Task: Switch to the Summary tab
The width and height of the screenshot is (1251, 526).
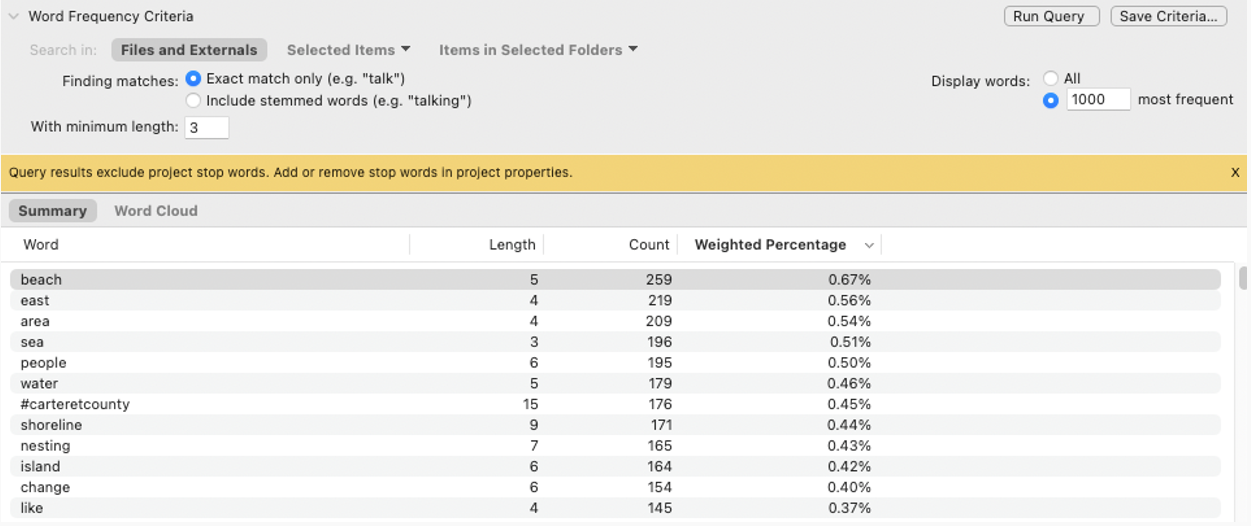Action: pyautogui.click(x=52, y=211)
